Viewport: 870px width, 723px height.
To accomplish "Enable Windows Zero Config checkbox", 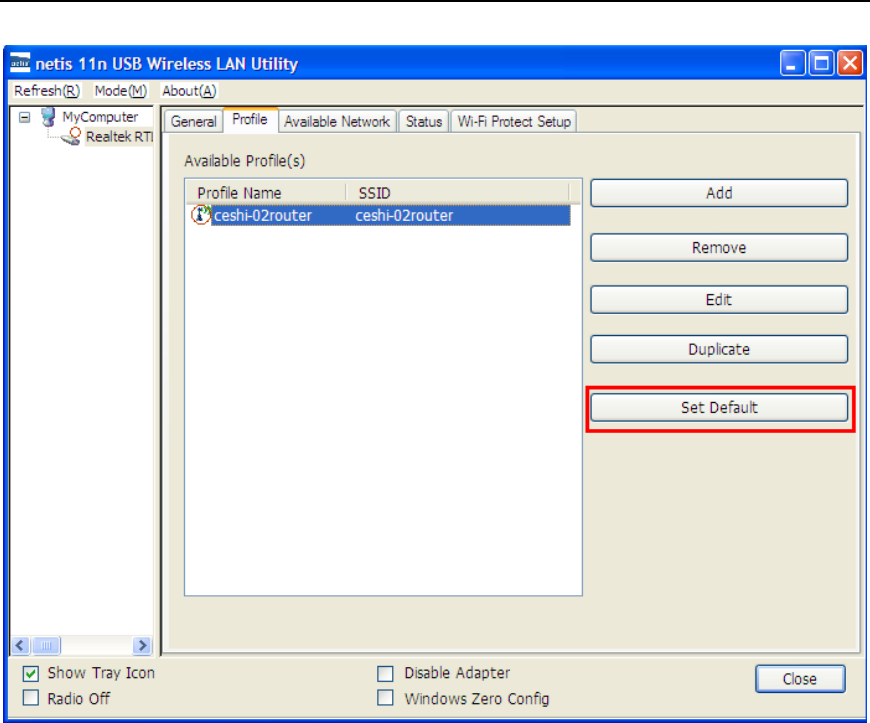I will (385, 698).
